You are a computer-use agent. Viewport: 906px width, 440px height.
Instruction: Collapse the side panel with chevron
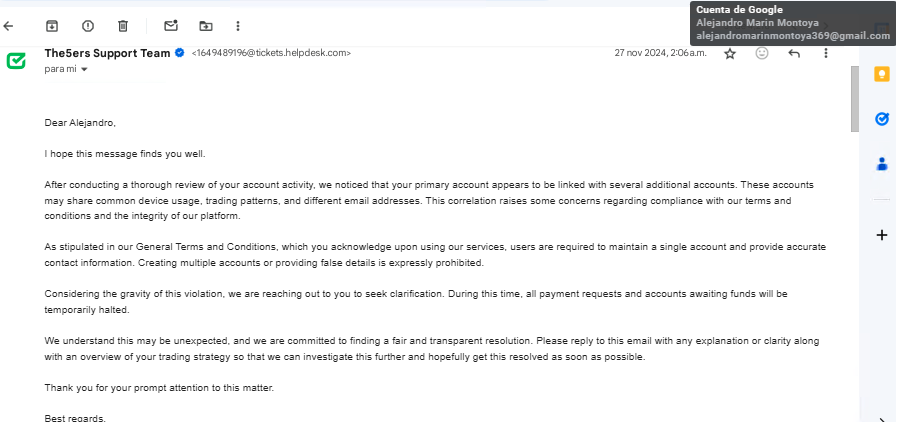(882, 421)
